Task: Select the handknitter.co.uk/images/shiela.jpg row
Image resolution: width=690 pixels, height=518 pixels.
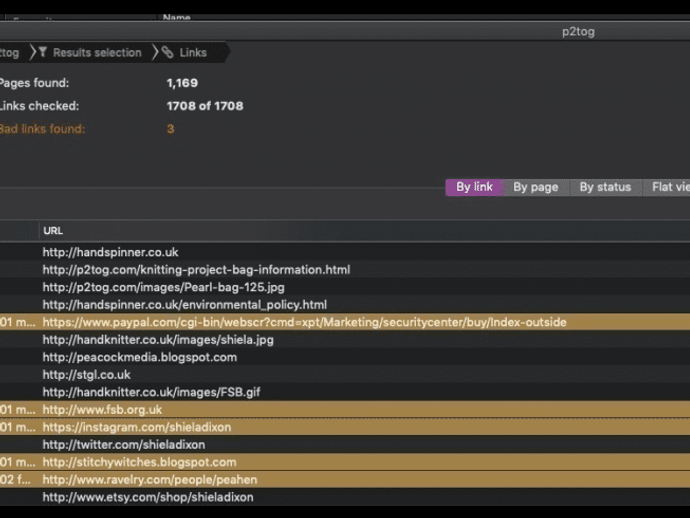Action: coord(345,340)
